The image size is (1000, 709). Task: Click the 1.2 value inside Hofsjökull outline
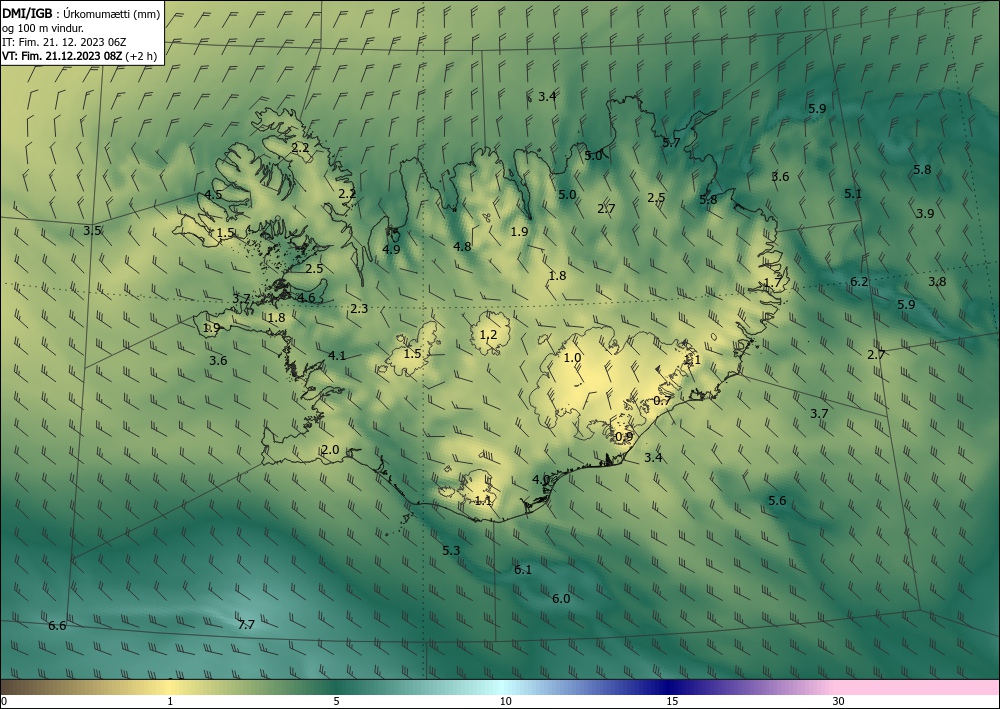coord(489,335)
